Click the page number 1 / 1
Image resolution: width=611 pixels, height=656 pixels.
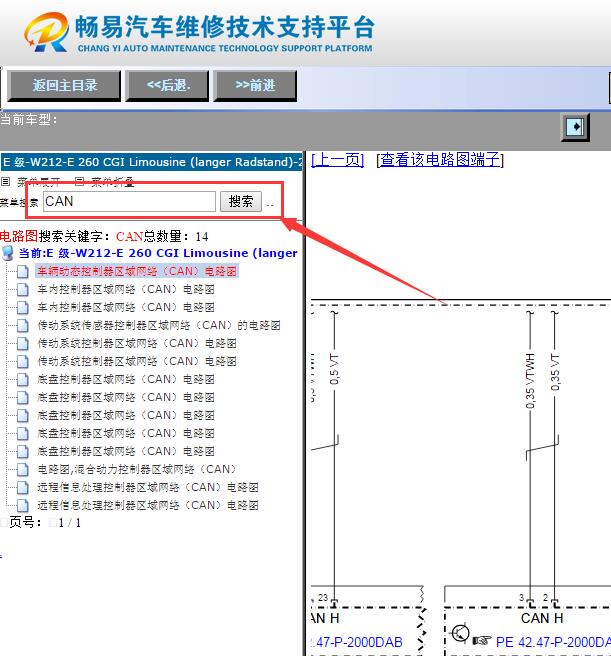click(69, 523)
